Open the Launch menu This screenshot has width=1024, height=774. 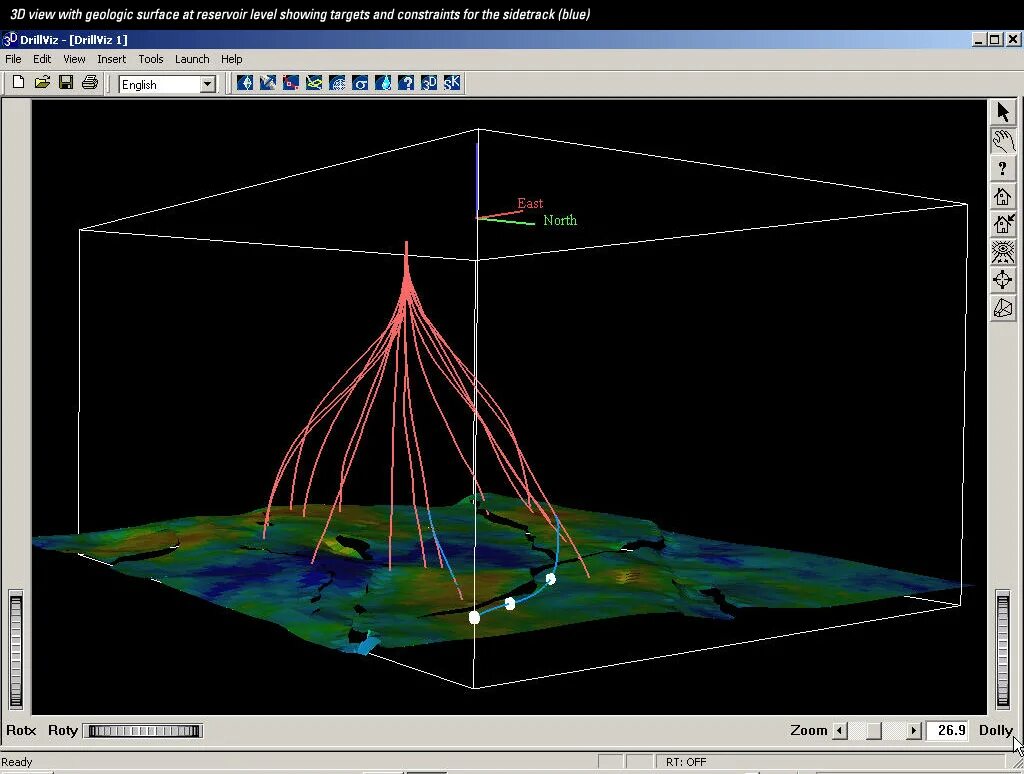[192, 59]
